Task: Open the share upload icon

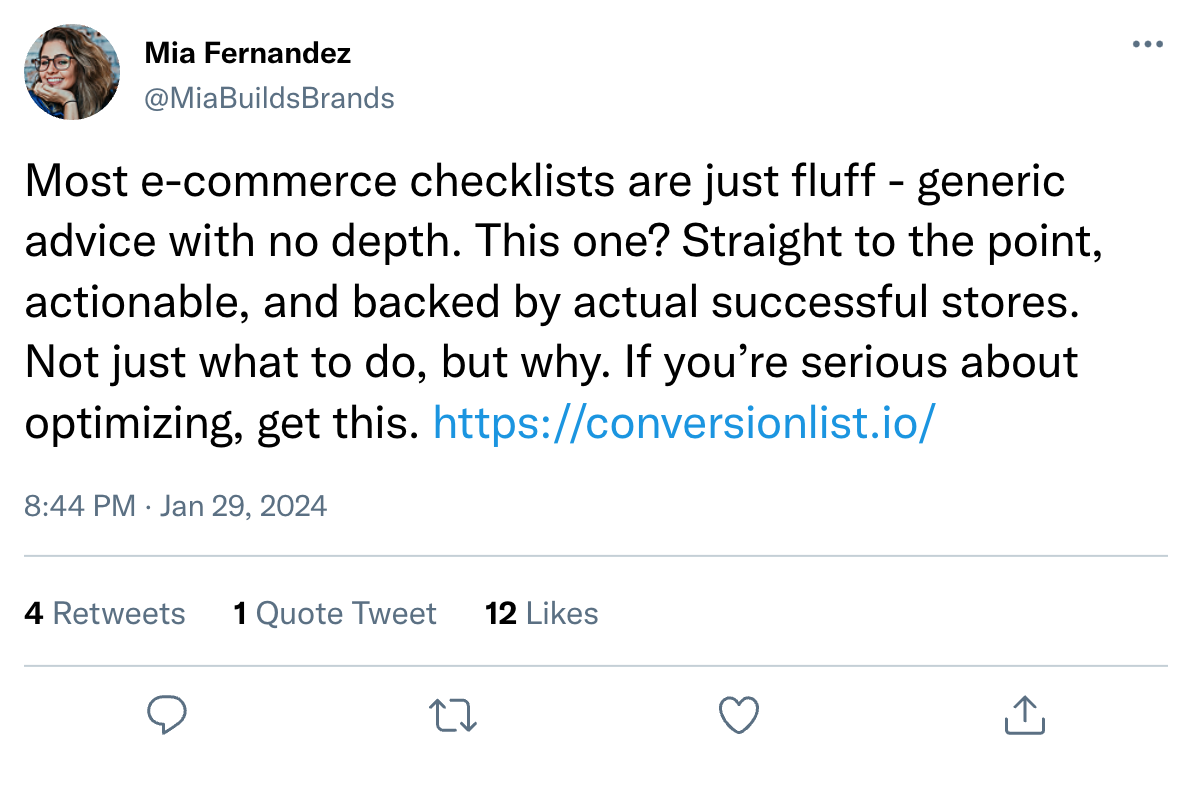Action: coord(1024,715)
